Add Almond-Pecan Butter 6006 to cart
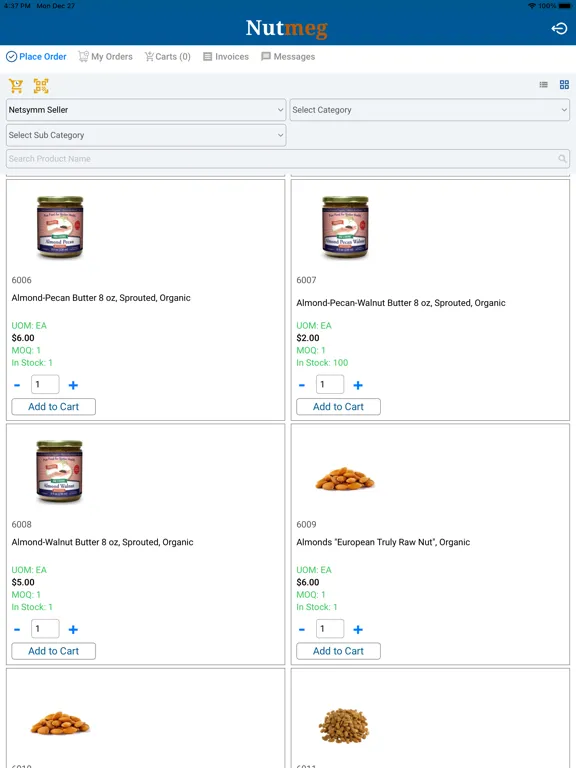 click(53, 407)
